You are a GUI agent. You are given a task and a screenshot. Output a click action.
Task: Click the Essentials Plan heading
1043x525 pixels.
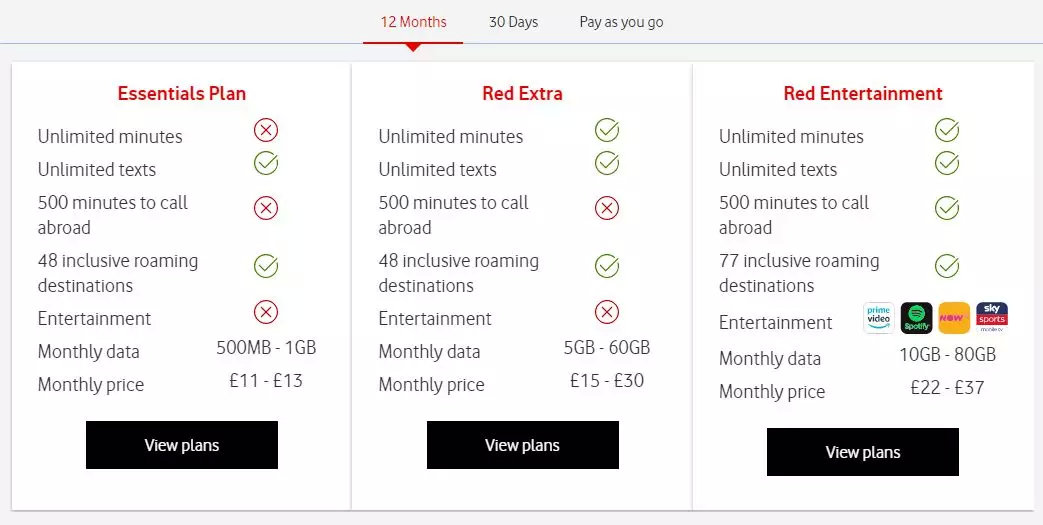(182, 94)
